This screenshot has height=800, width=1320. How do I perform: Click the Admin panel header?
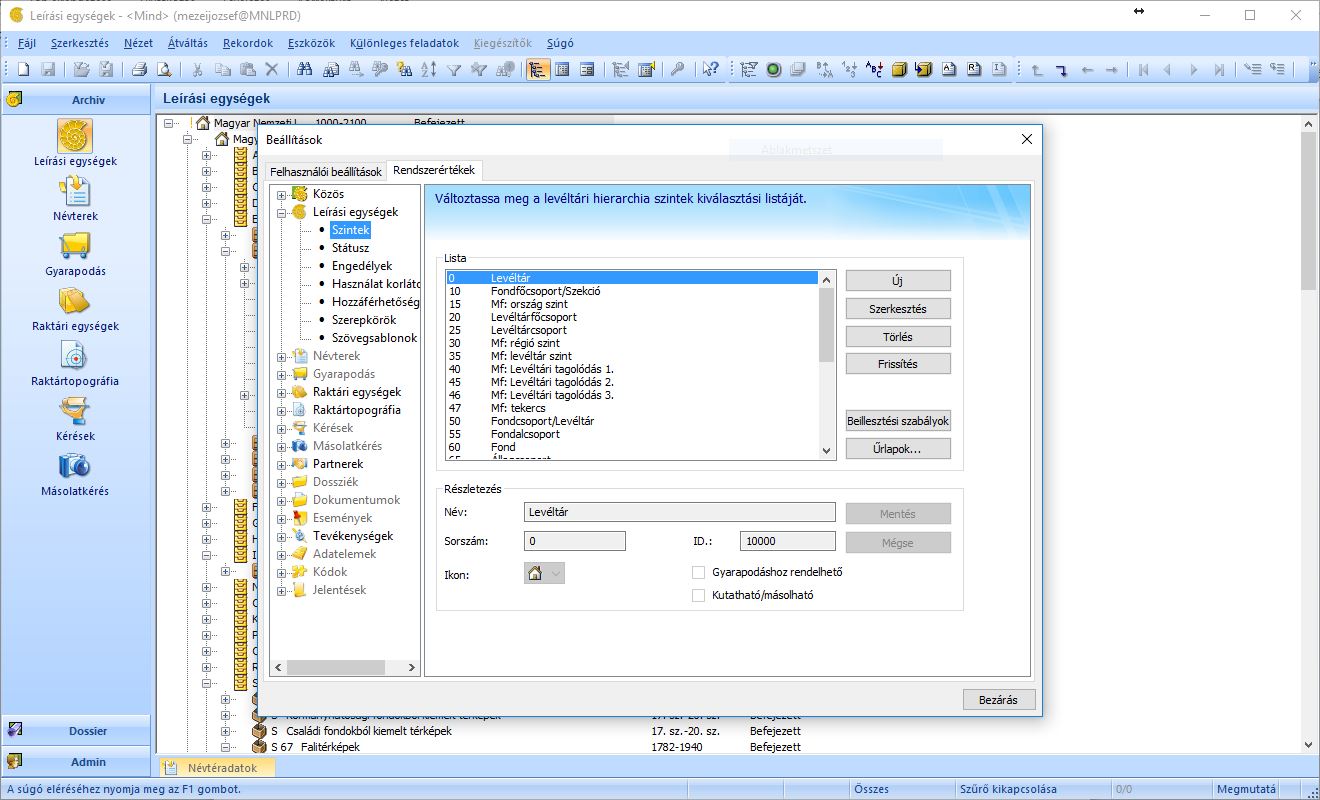tap(76, 762)
